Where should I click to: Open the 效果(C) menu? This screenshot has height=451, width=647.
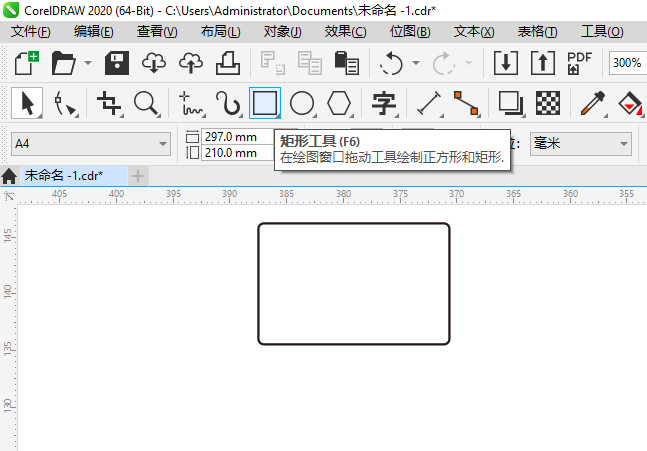pos(345,31)
